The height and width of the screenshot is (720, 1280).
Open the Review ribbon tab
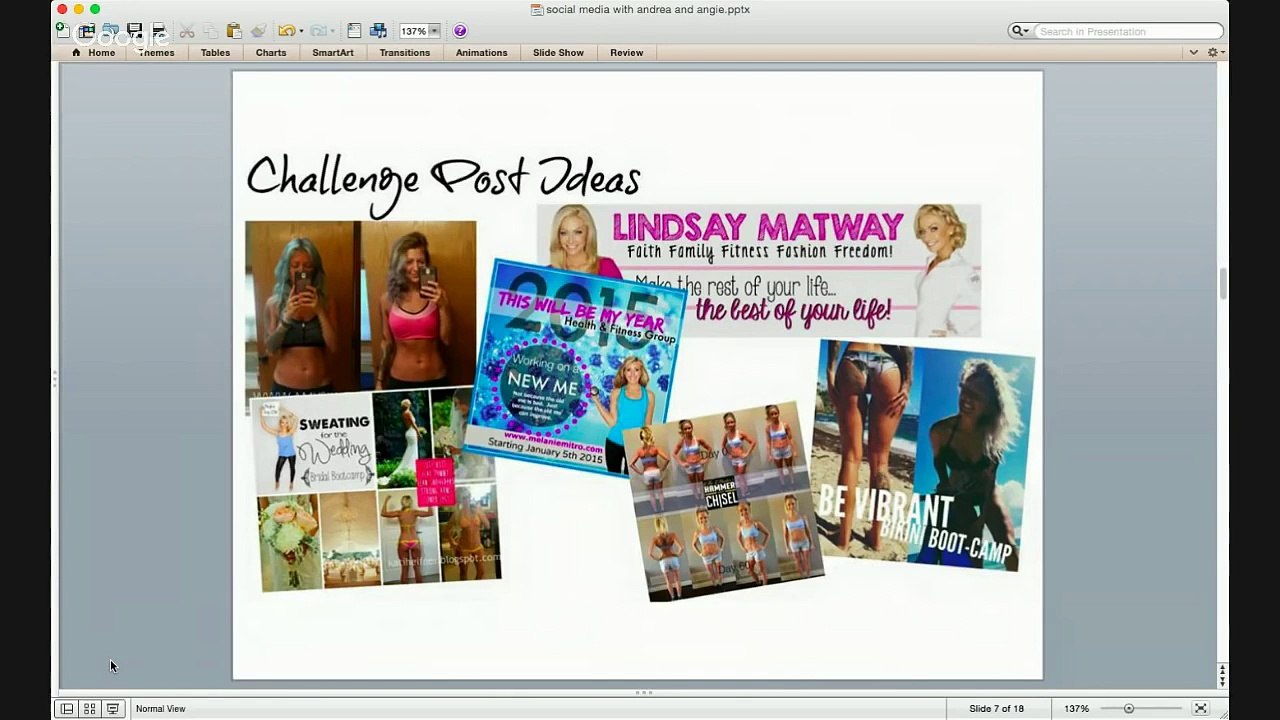pos(627,53)
